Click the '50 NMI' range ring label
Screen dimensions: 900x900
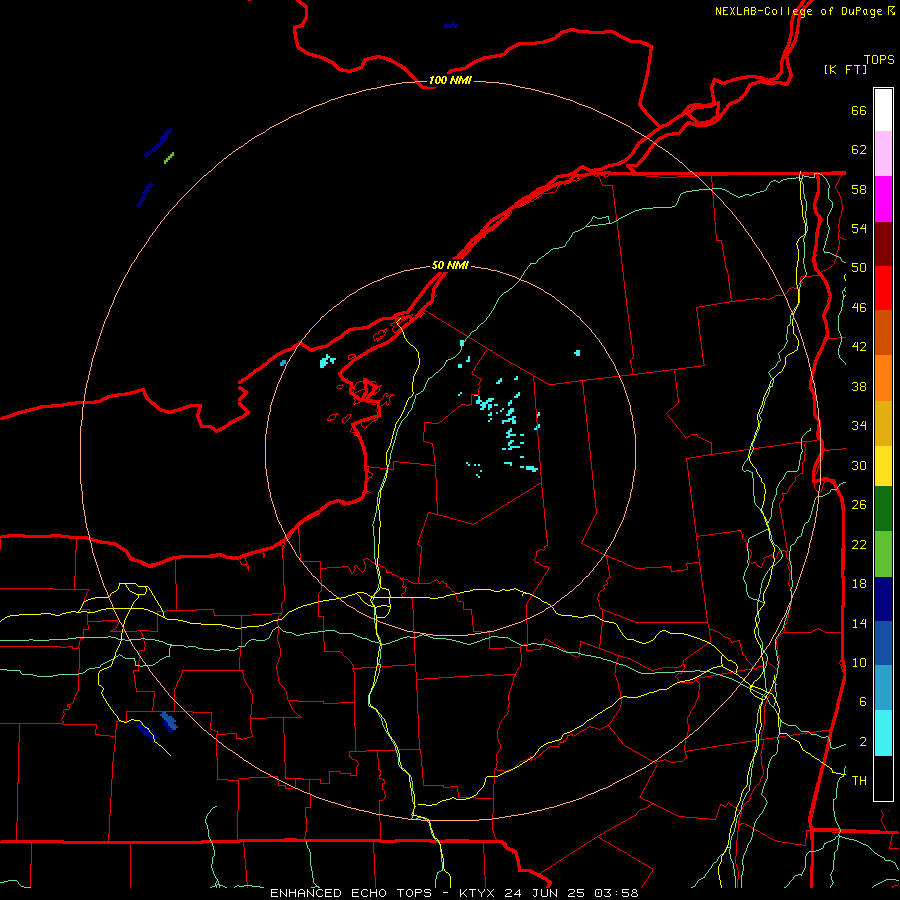click(450, 265)
